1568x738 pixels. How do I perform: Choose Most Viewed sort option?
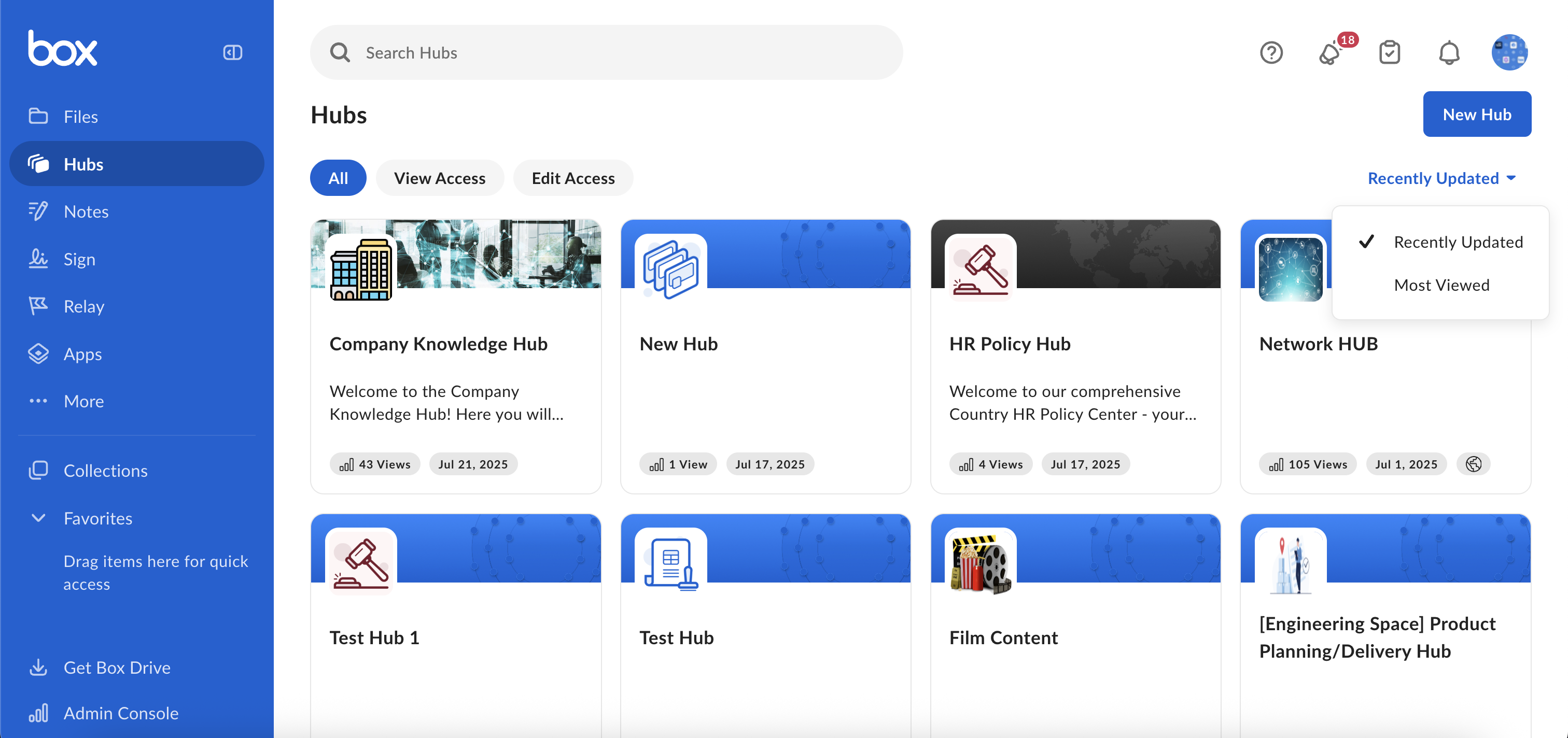click(1441, 285)
